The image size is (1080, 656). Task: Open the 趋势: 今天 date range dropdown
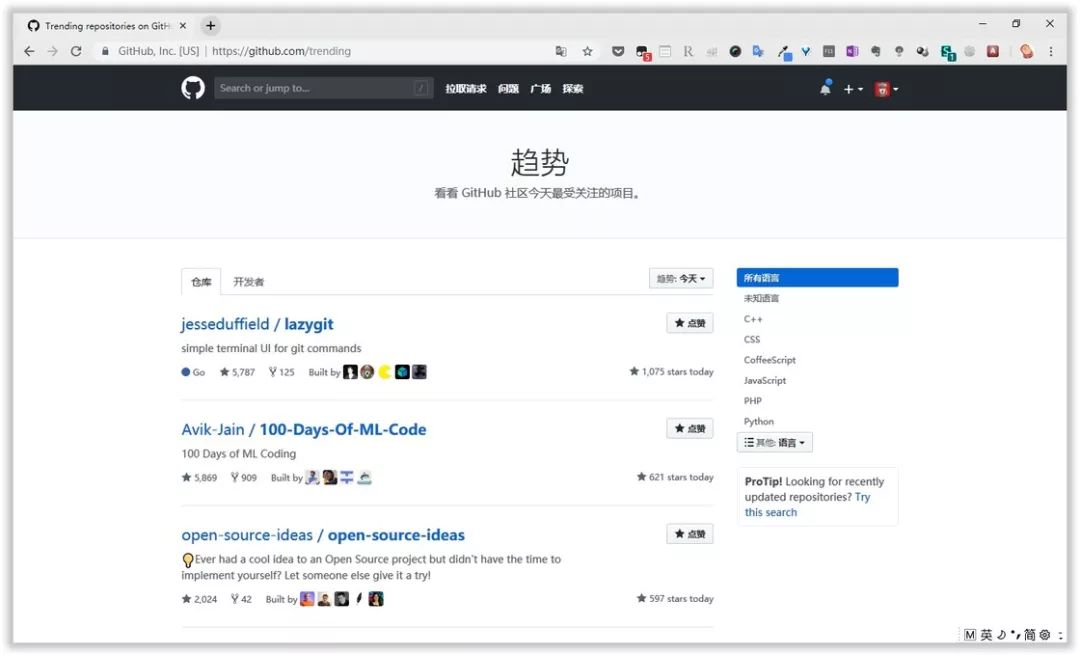coord(681,278)
